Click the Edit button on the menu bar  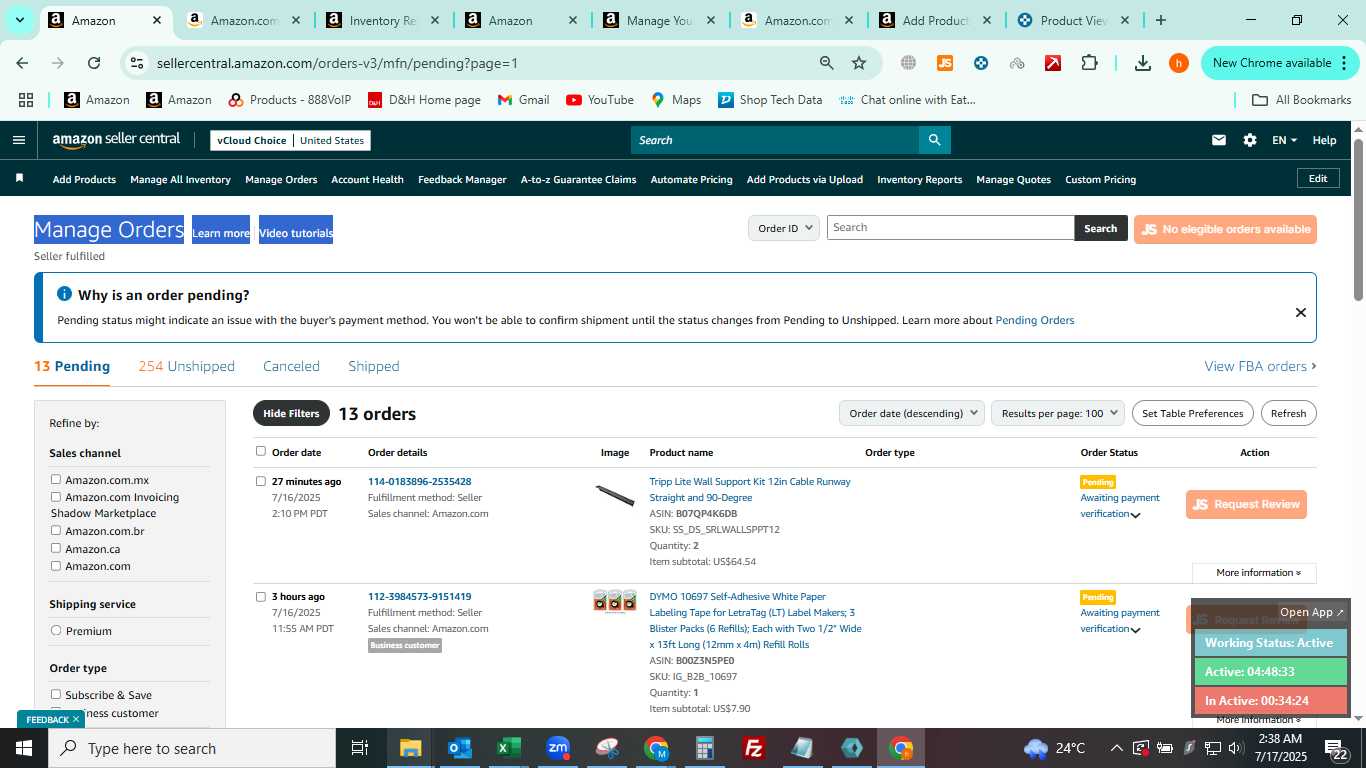tap(1318, 178)
